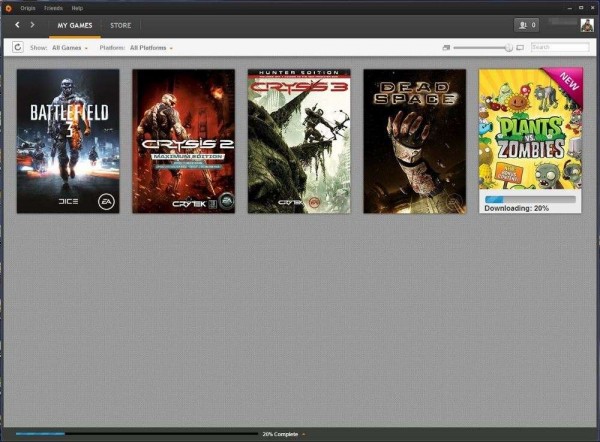Refresh the games library

tap(18, 47)
